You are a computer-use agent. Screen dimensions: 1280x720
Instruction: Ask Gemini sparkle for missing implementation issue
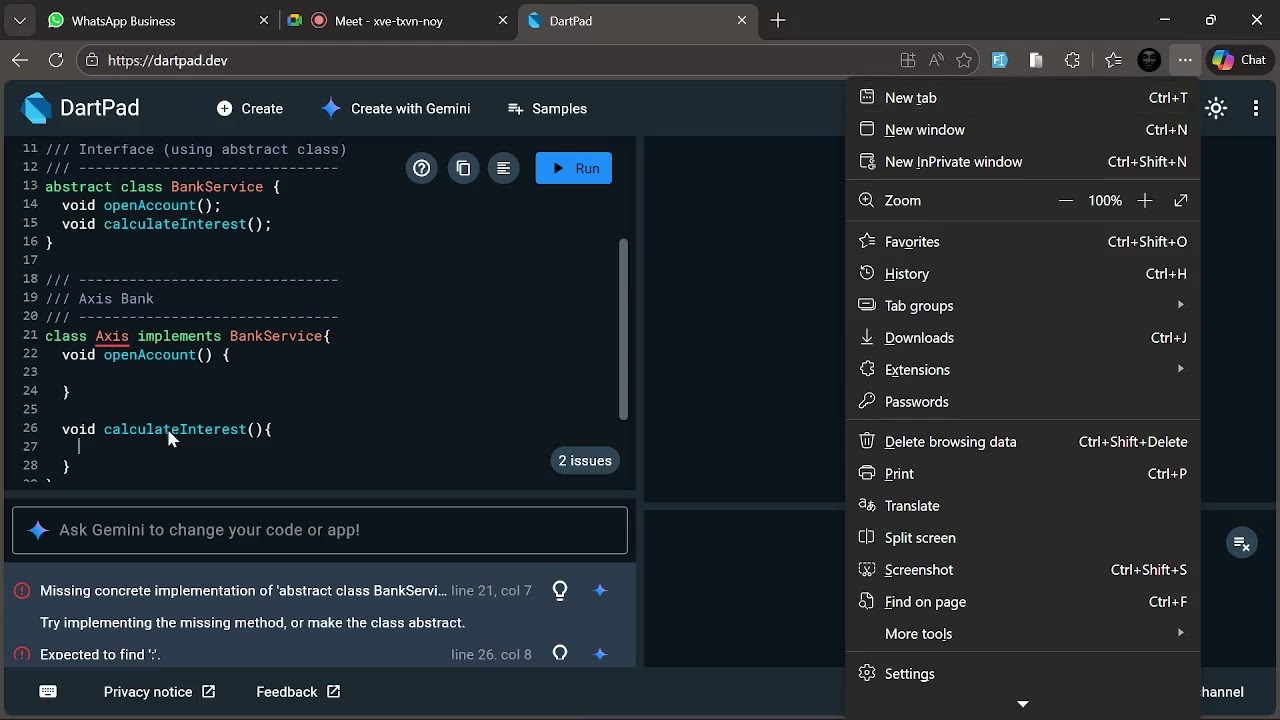tap(600, 591)
